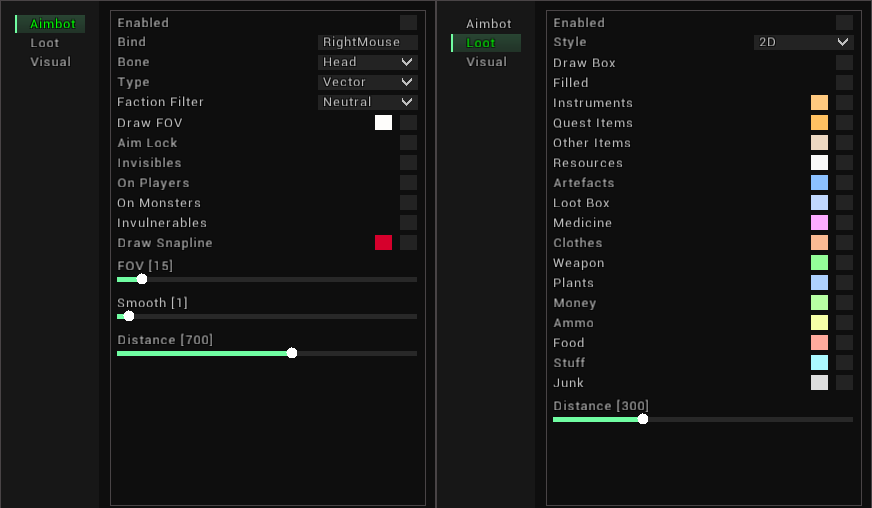Select the yellow Ammo color swatch

819,323
